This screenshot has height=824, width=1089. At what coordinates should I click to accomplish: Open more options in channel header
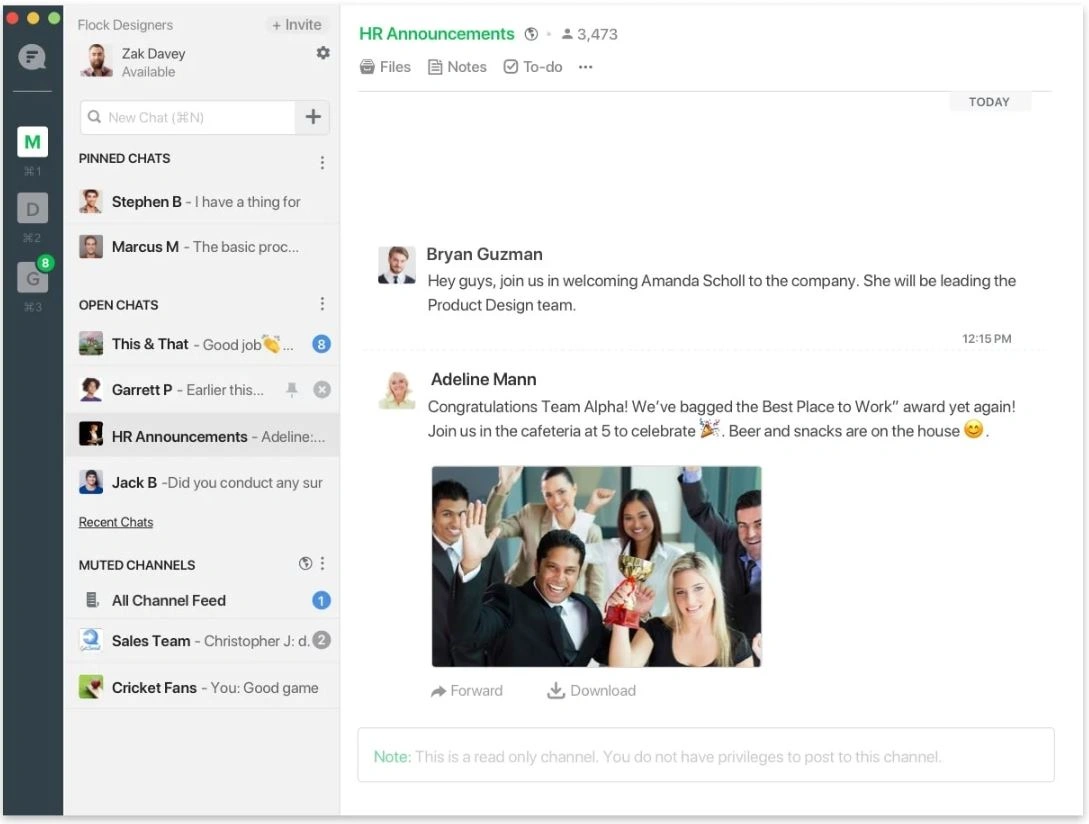[586, 67]
